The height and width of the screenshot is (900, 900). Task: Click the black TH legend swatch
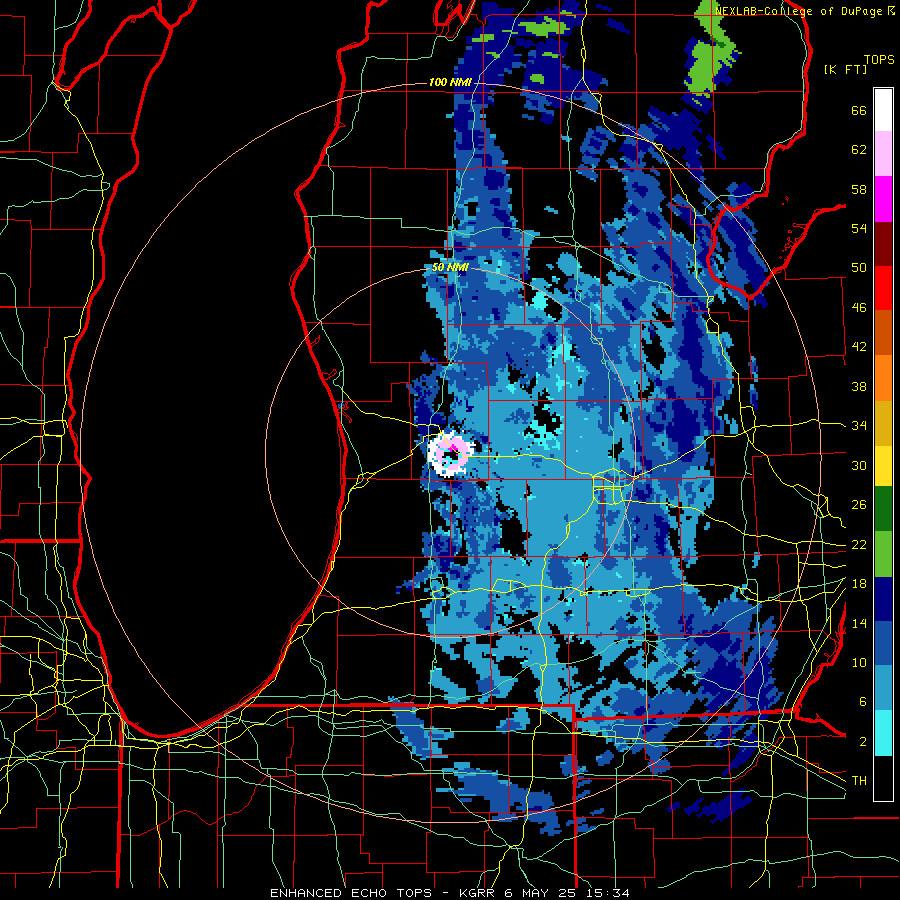883,778
